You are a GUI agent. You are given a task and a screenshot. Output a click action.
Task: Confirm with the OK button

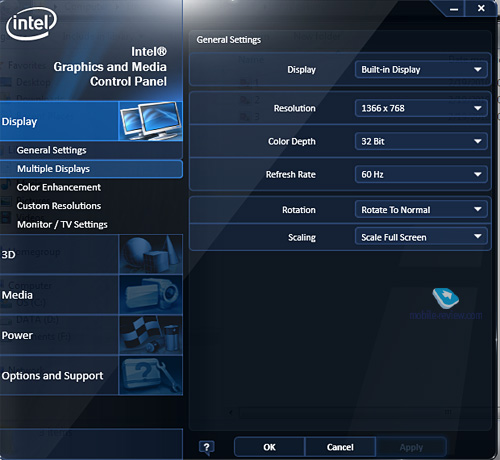pyautogui.click(x=269, y=447)
